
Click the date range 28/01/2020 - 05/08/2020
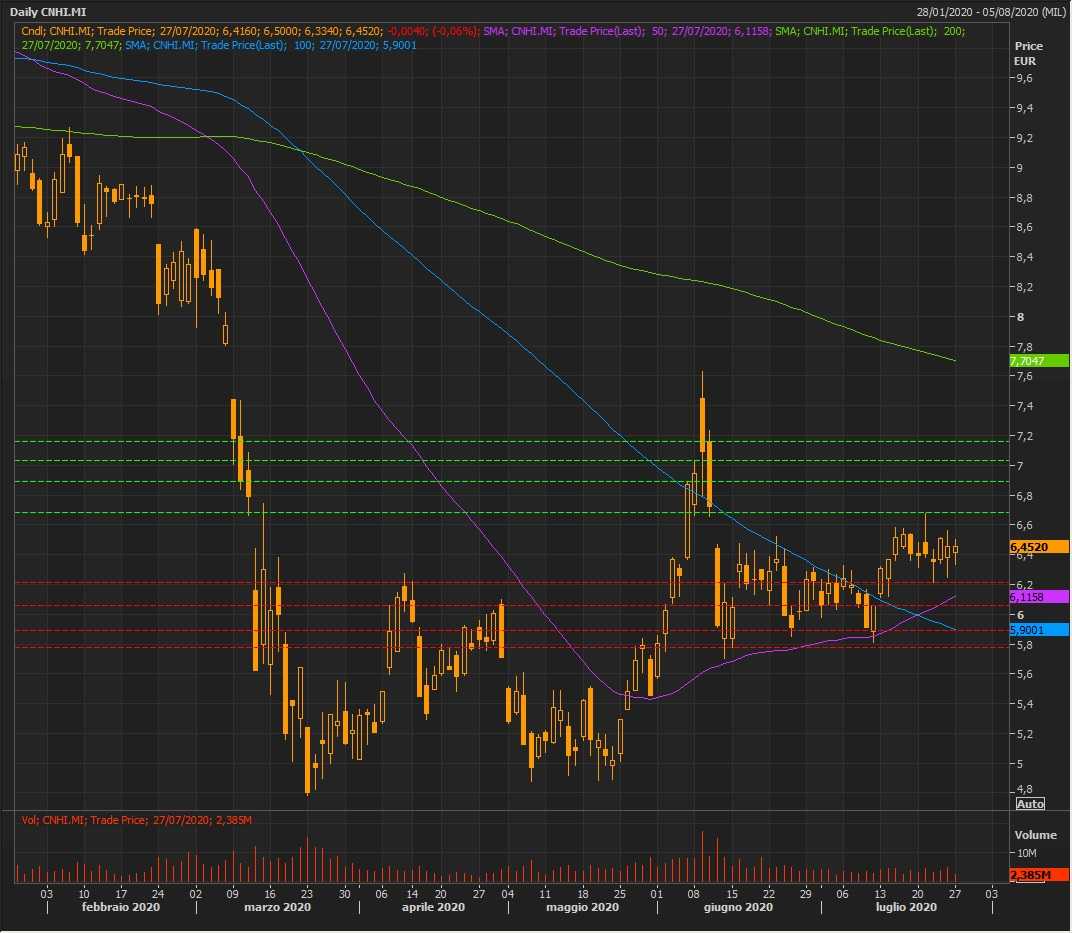tap(990, 11)
